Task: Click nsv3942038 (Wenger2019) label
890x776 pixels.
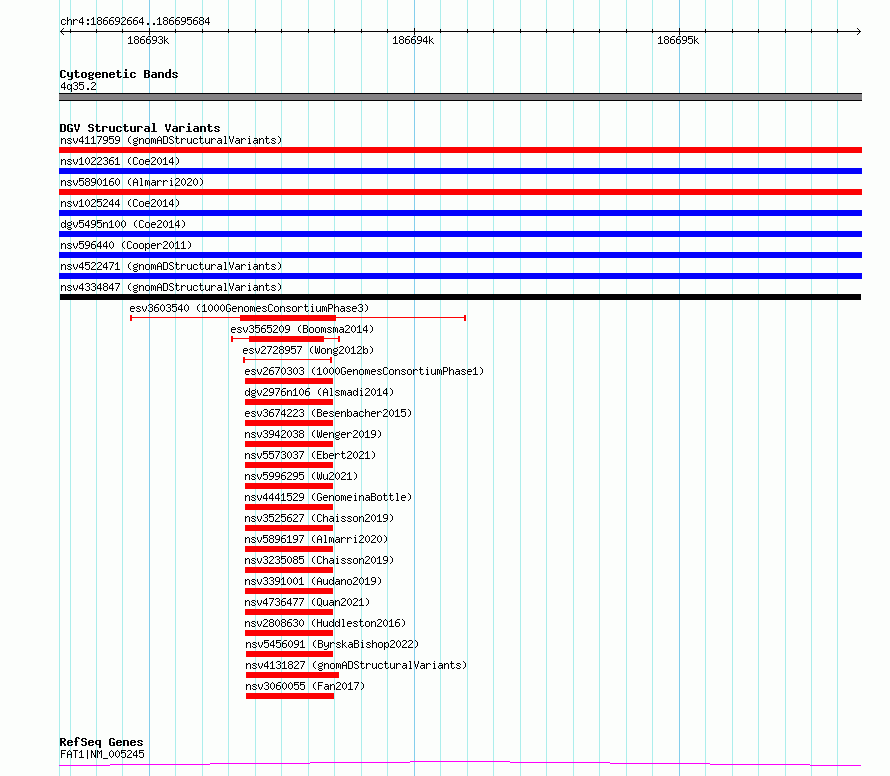Action: tap(313, 434)
